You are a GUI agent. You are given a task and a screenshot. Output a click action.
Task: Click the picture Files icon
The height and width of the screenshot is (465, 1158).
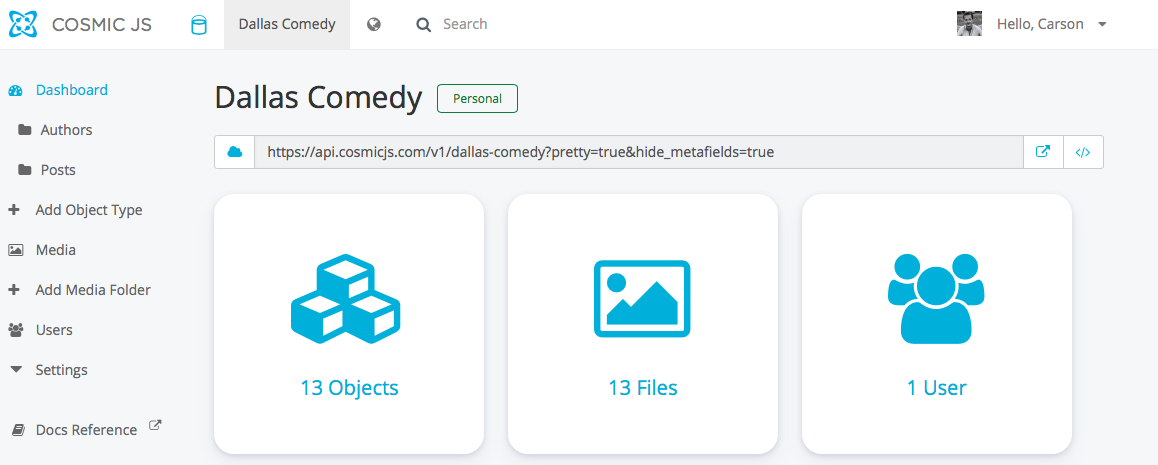point(642,299)
